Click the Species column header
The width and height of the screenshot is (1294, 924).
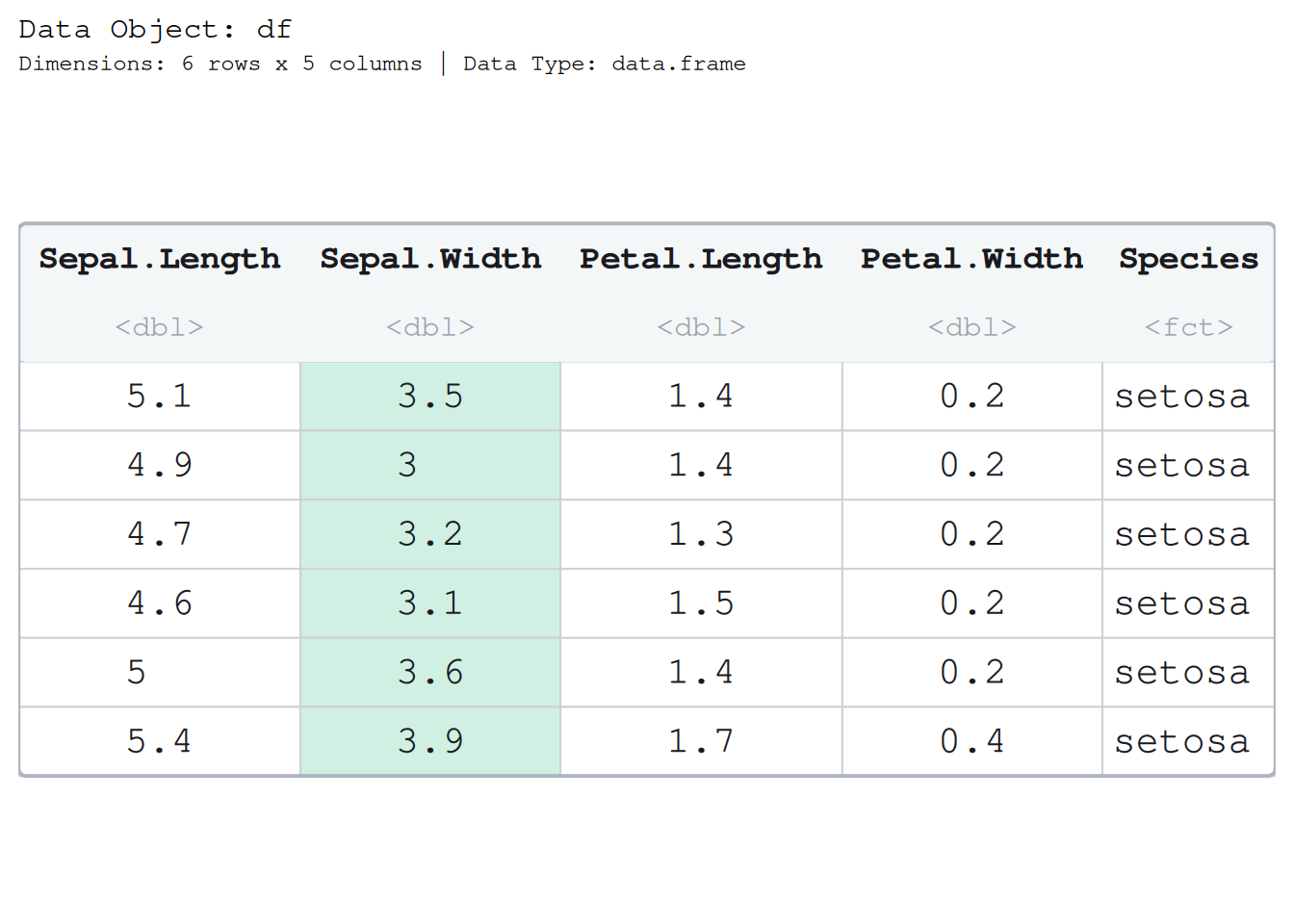coord(1188,259)
